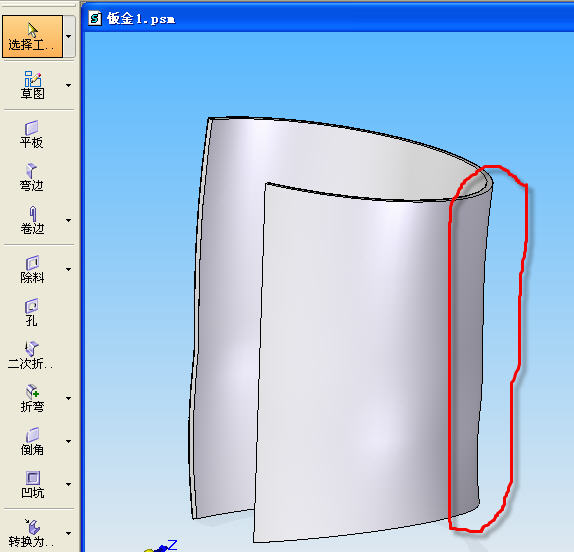Click the 钣金1.psm document window icon
The width and height of the screenshot is (574, 552).
95,18
